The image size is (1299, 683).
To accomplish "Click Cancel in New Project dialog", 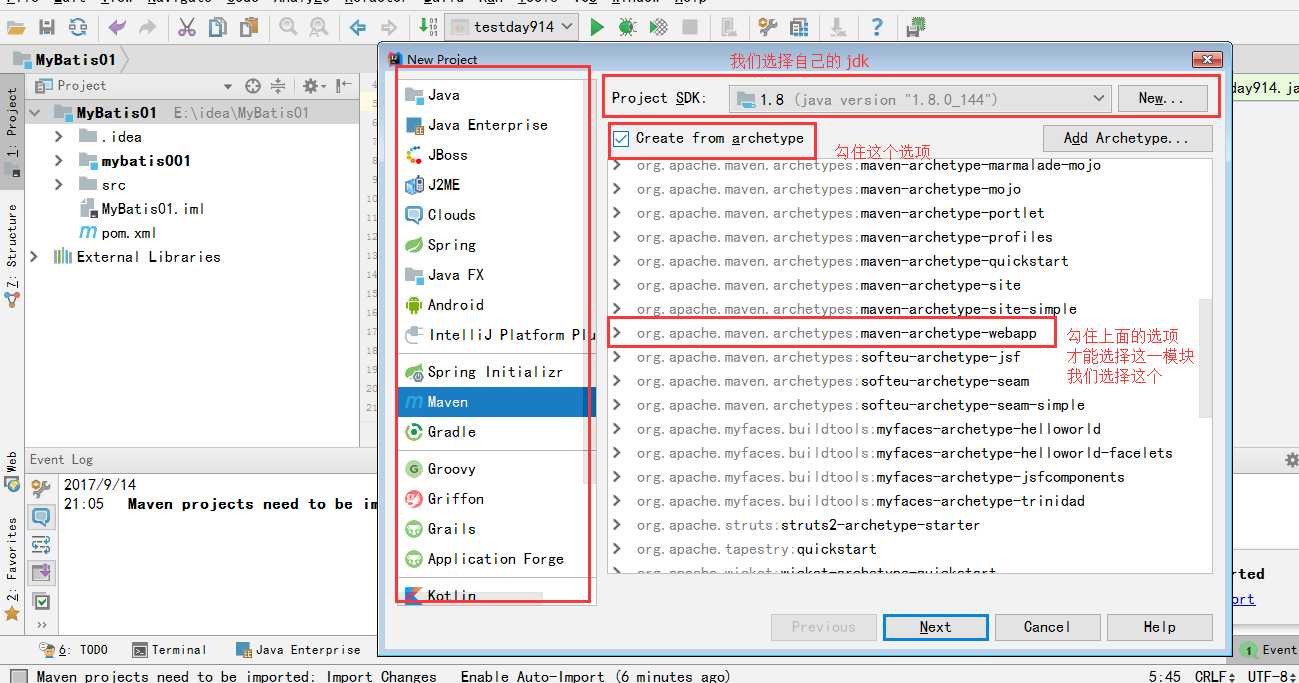I will pos(1047,627).
